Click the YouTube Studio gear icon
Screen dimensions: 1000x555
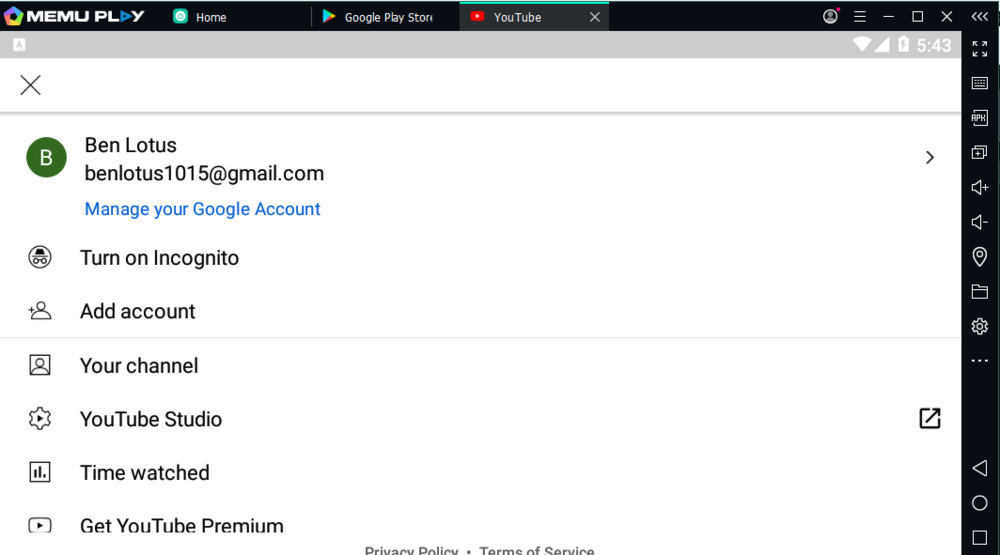(40, 419)
